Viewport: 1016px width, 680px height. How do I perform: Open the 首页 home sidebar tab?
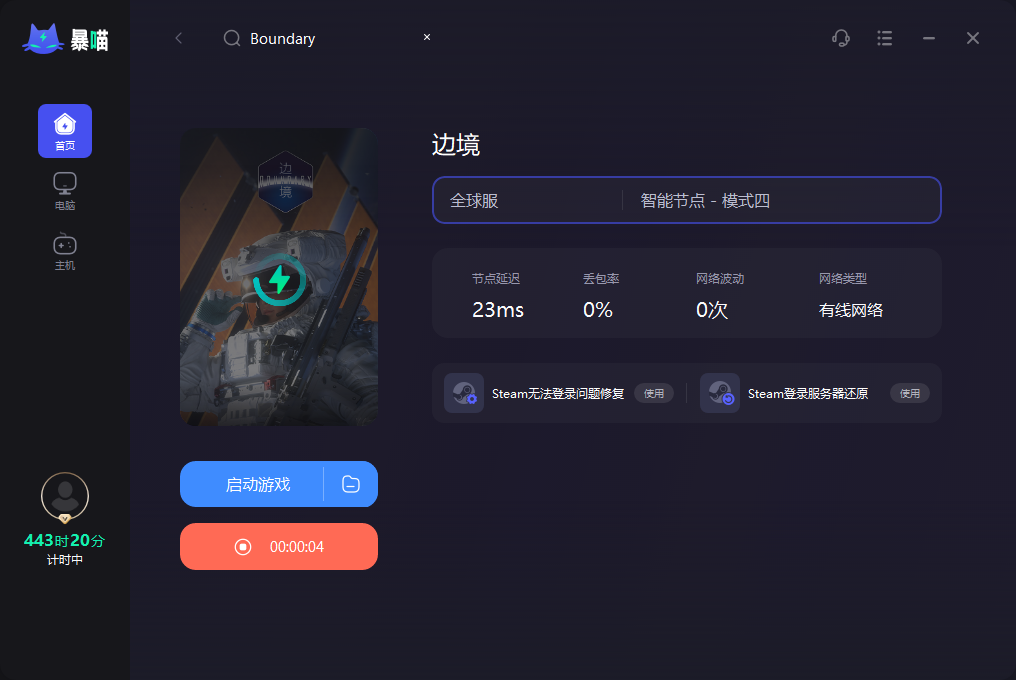pyautogui.click(x=65, y=131)
